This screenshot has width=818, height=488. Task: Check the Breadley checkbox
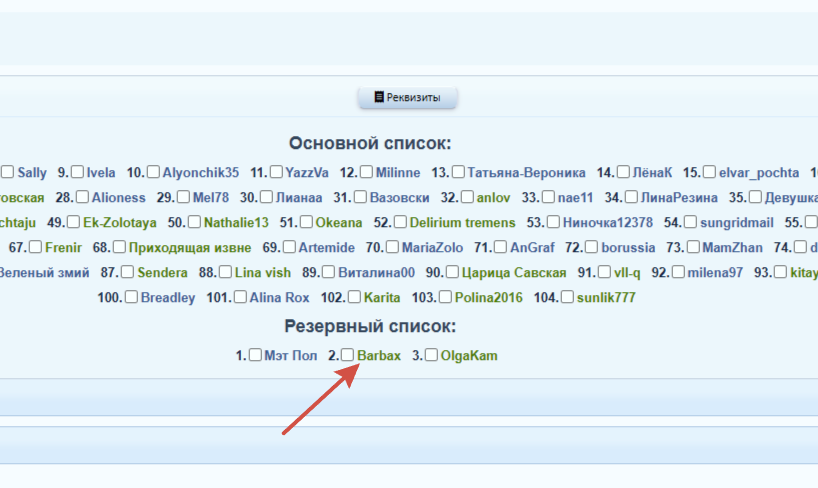[131, 297]
